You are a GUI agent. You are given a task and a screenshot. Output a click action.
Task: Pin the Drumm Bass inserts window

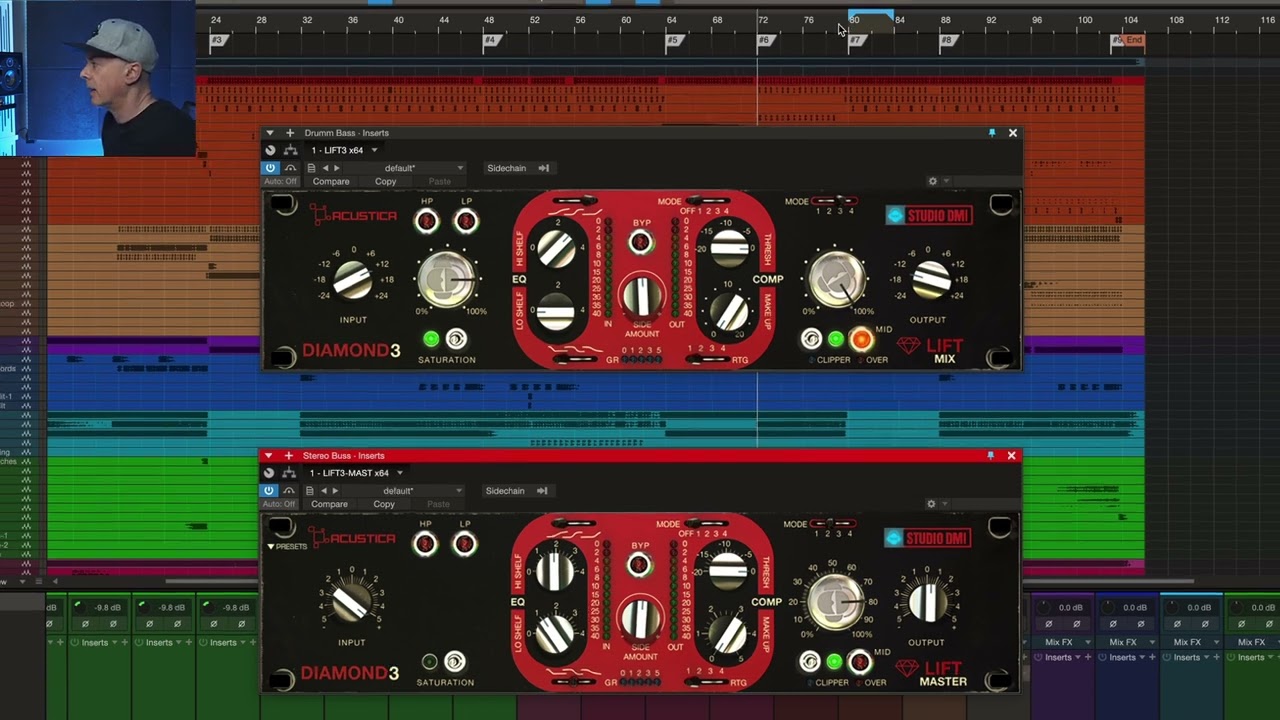coord(992,133)
